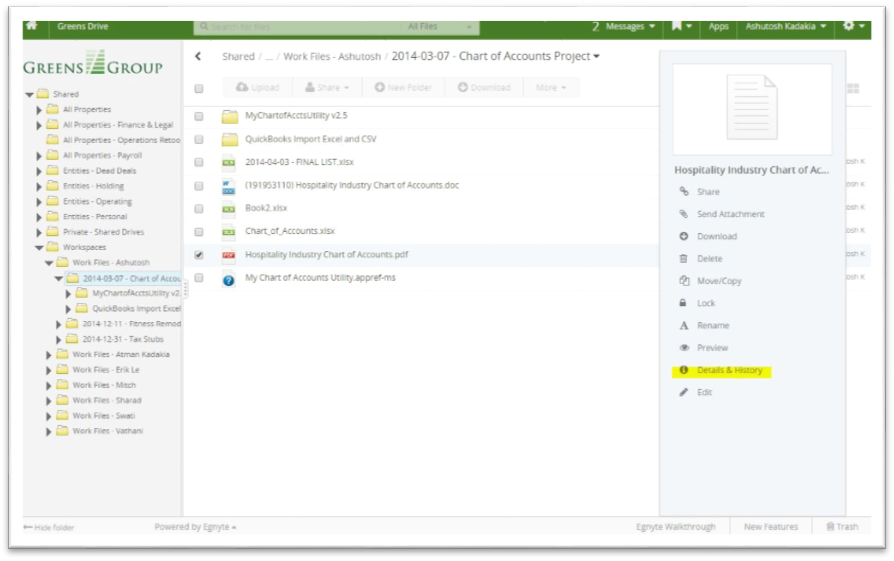Open the settings gear menu
This screenshot has height=561, width=894.
coord(851,26)
